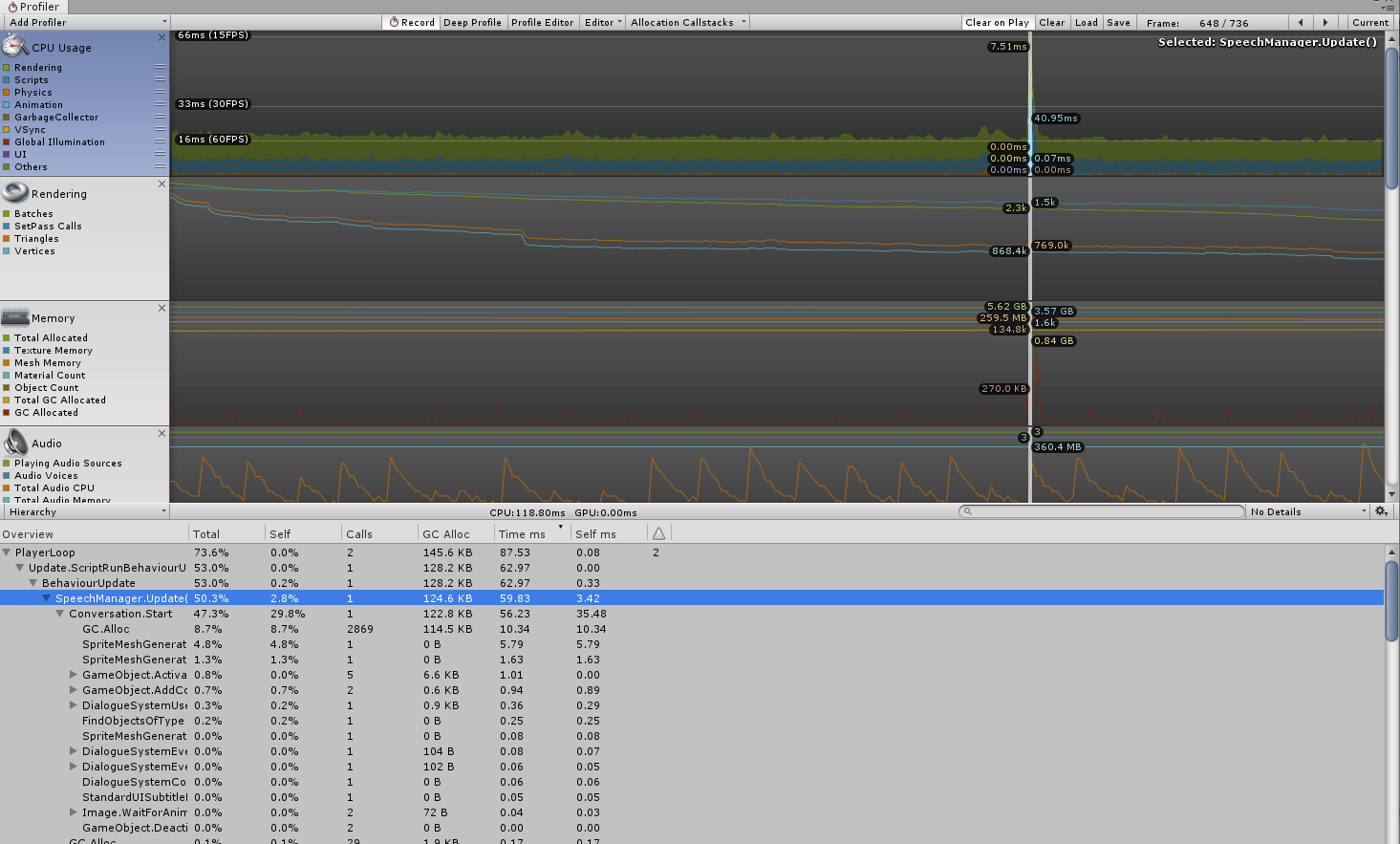The image size is (1400, 844).
Task: Click the reorder handle next to Scripts
Action: pos(160,79)
